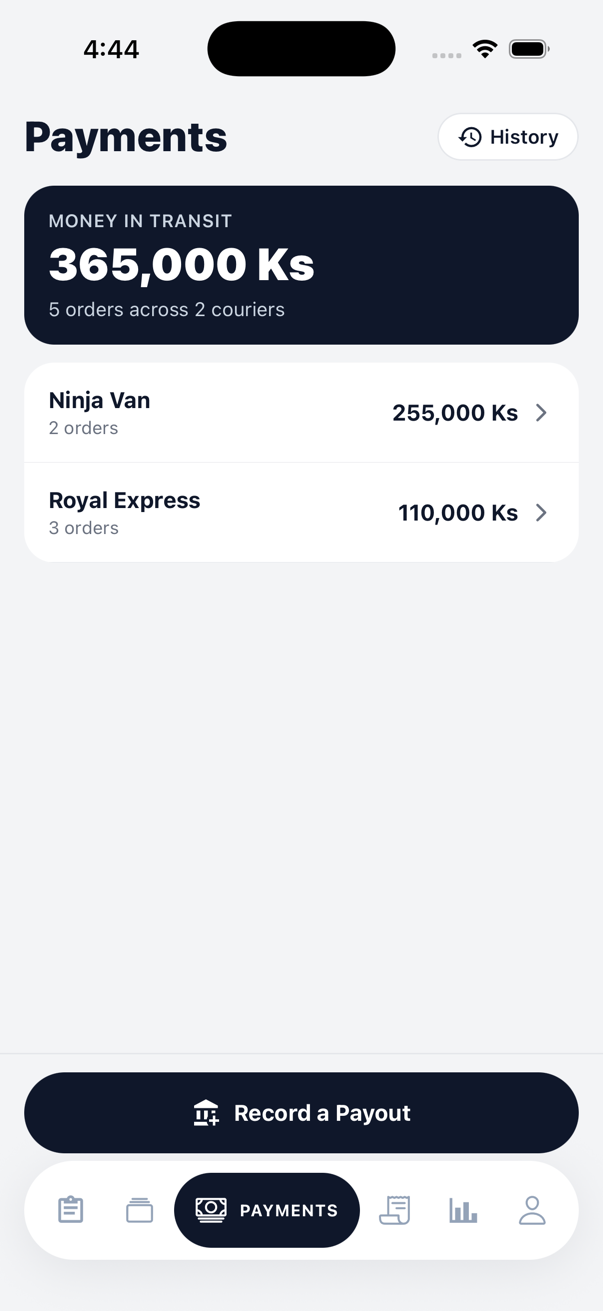The width and height of the screenshot is (603, 1311).
Task: Select the wallet icon in the bottom bar
Action: tap(139, 1210)
